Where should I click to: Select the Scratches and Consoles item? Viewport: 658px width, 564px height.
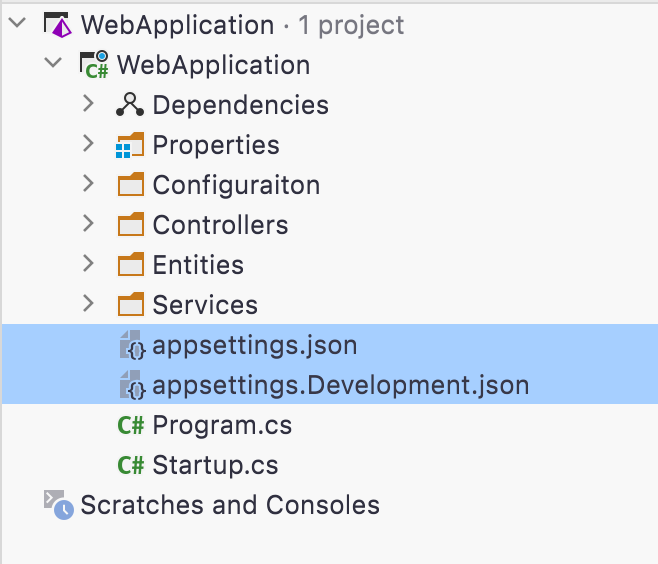click(x=230, y=505)
